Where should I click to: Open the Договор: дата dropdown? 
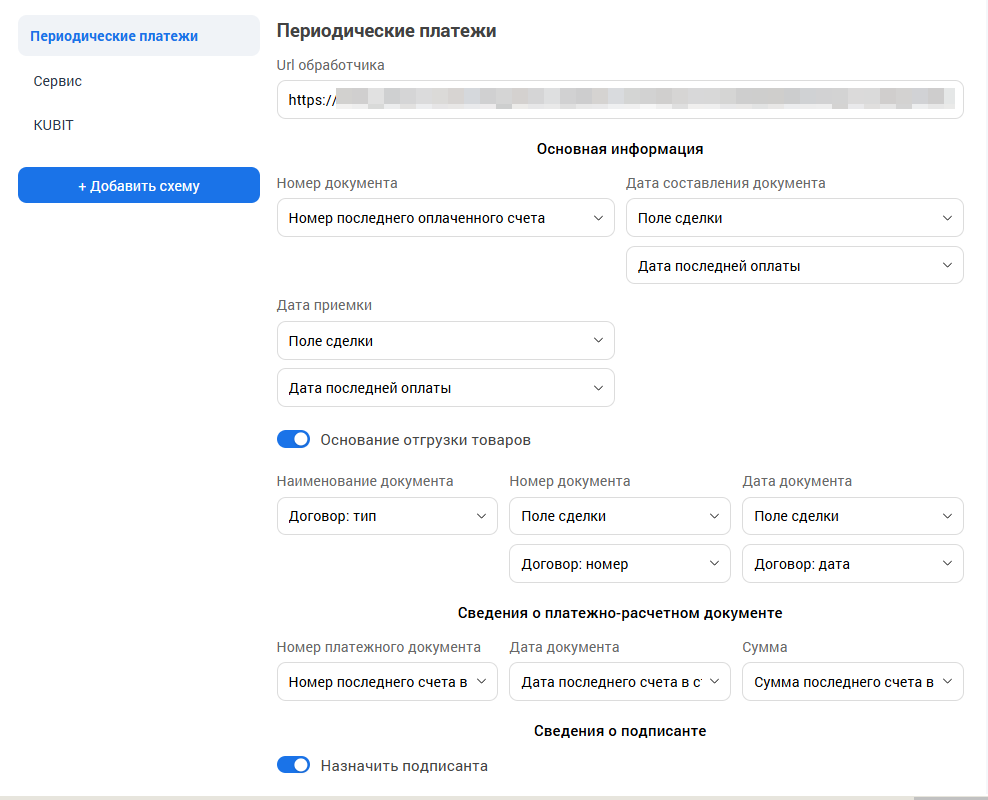[x=852, y=564]
